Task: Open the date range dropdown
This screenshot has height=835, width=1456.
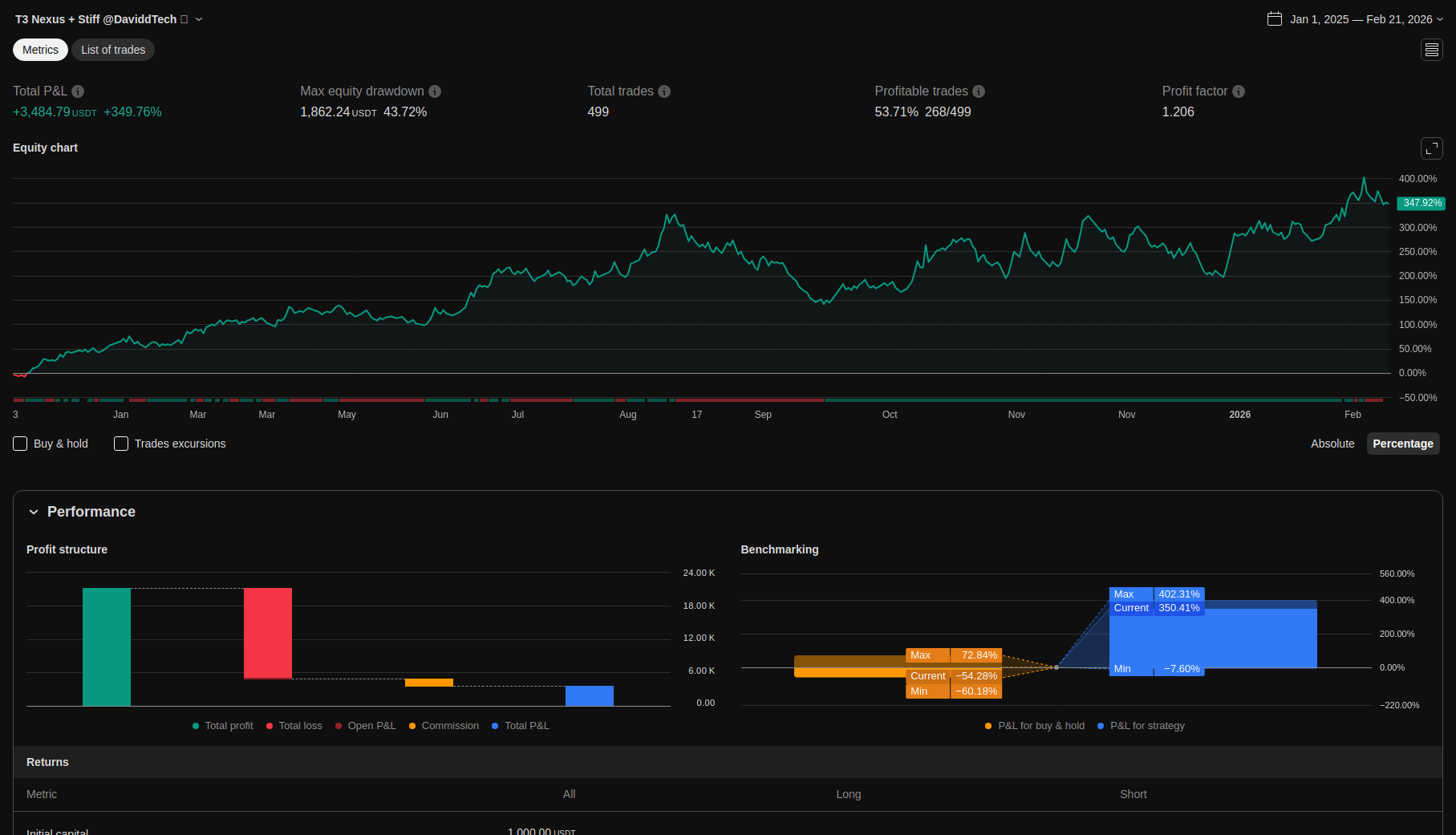Action: [x=1440, y=19]
